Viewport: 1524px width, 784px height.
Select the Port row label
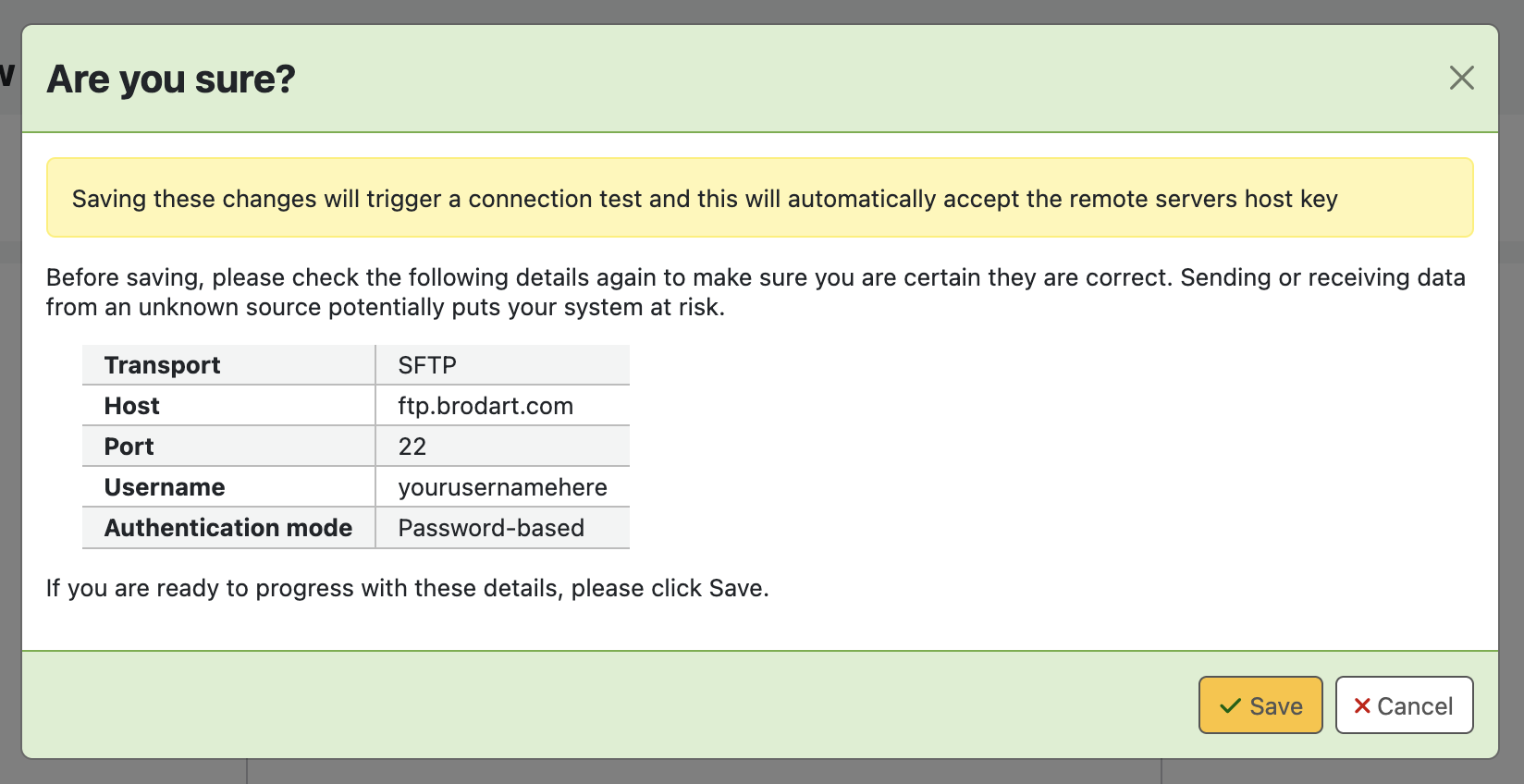[x=129, y=447]
